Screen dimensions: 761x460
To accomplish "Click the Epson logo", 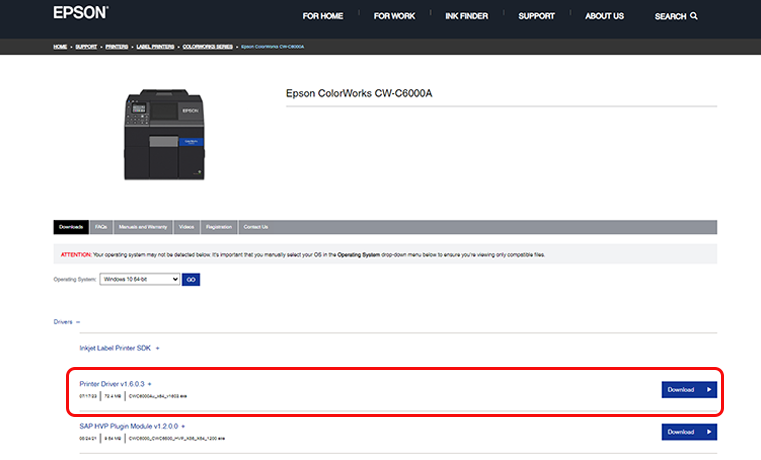I will tap(81, 13).
